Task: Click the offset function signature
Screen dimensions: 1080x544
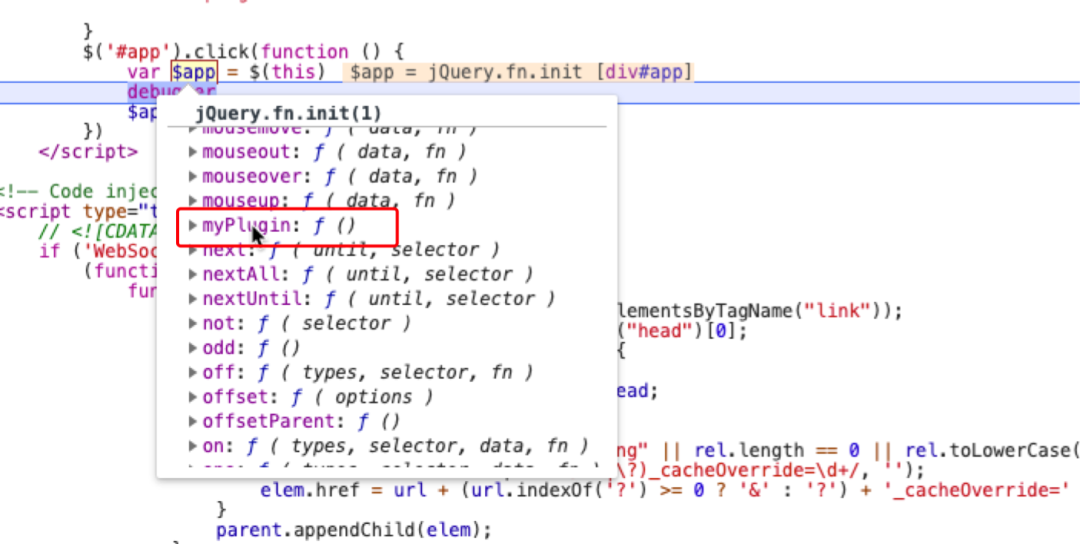Action: pos(362,397)
